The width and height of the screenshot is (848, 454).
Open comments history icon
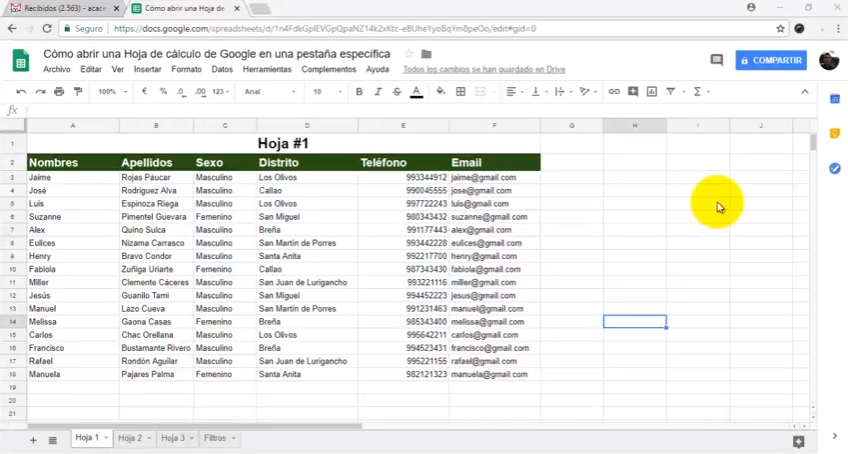(x=717, y=60)
